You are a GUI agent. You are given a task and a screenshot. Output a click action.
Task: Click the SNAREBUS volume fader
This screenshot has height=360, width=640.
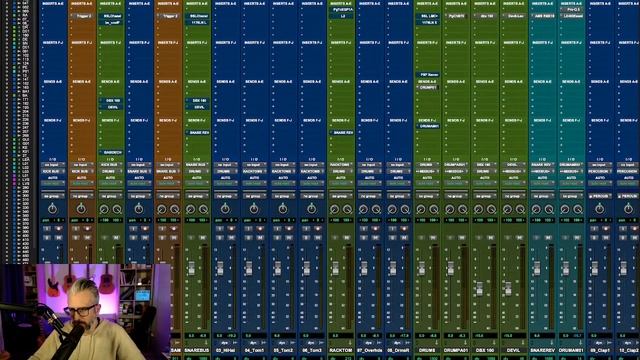tap(191, 268)
